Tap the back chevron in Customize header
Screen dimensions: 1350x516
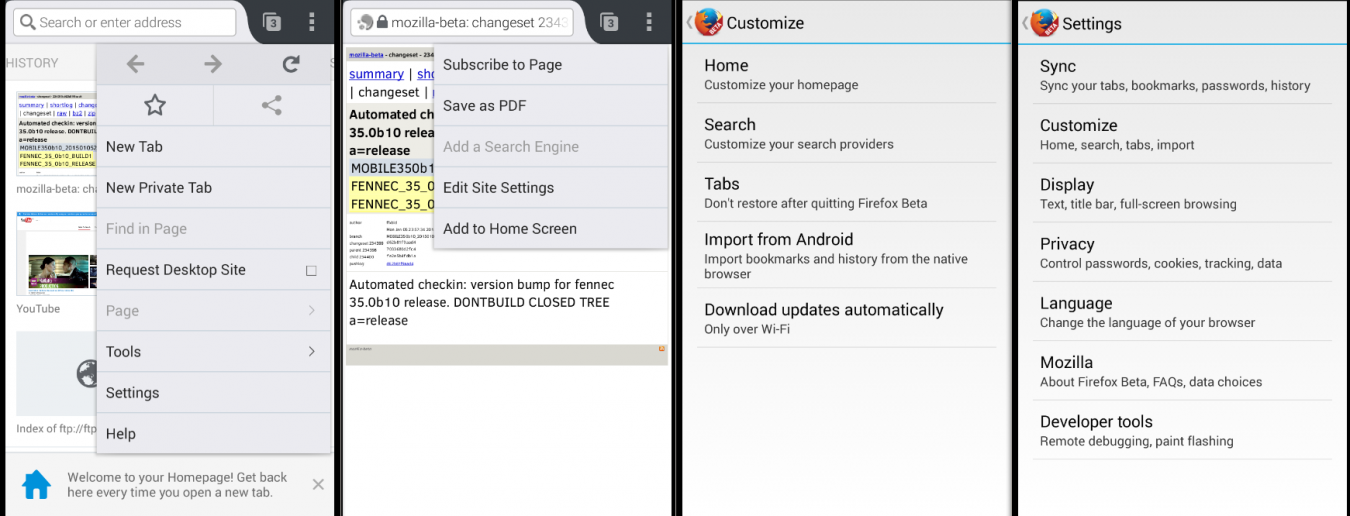coord(689,22)
